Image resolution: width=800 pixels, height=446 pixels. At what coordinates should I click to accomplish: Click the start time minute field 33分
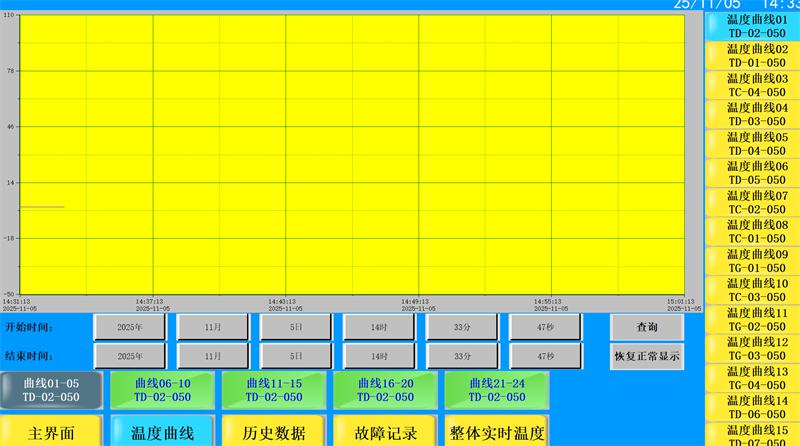point(462,327)
